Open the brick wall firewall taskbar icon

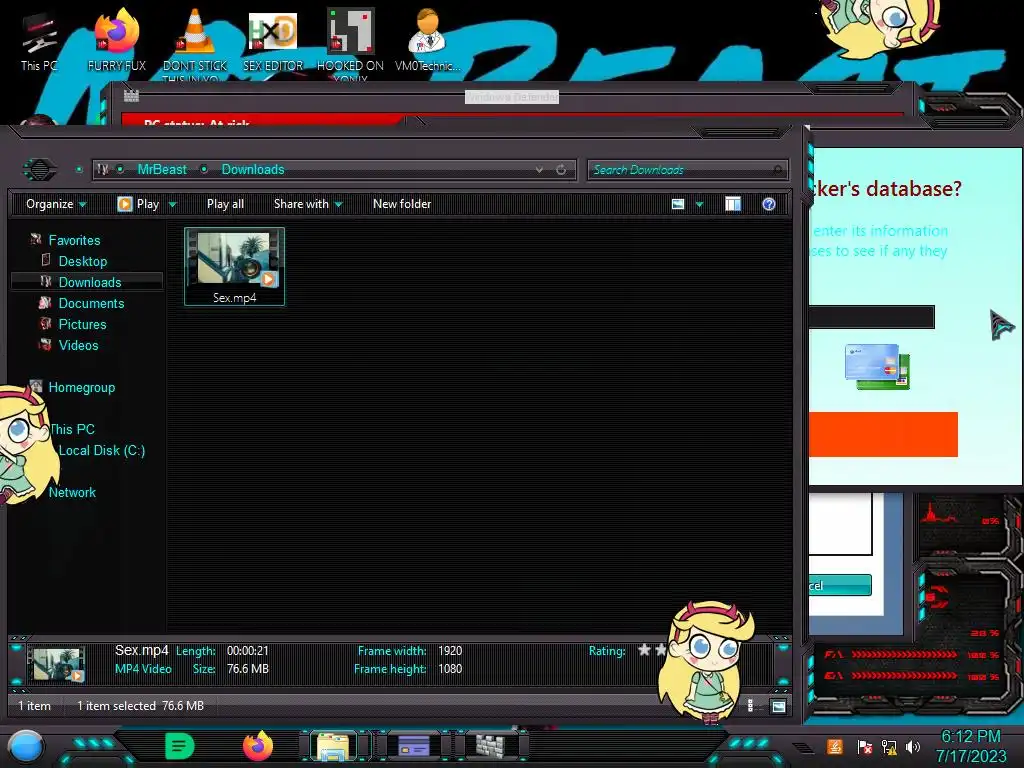pos(491,746)
